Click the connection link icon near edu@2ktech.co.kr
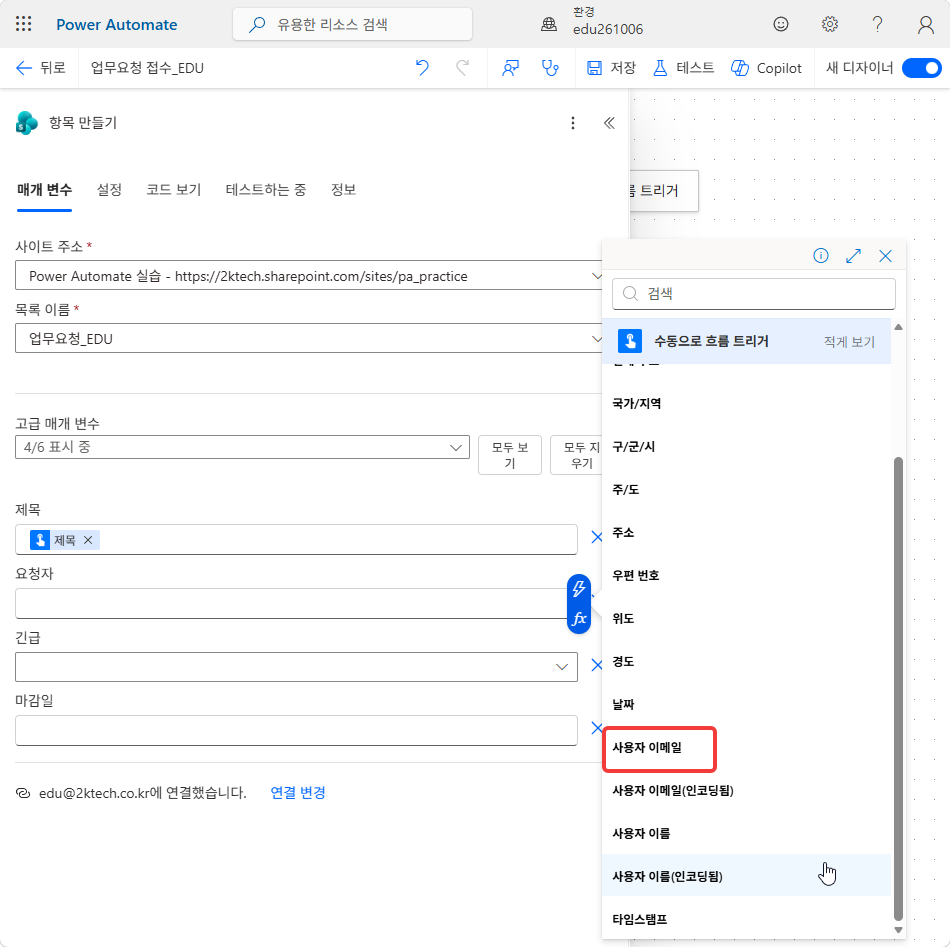The height and width of the screenshot is (947, 950). (x=22, y=793)
